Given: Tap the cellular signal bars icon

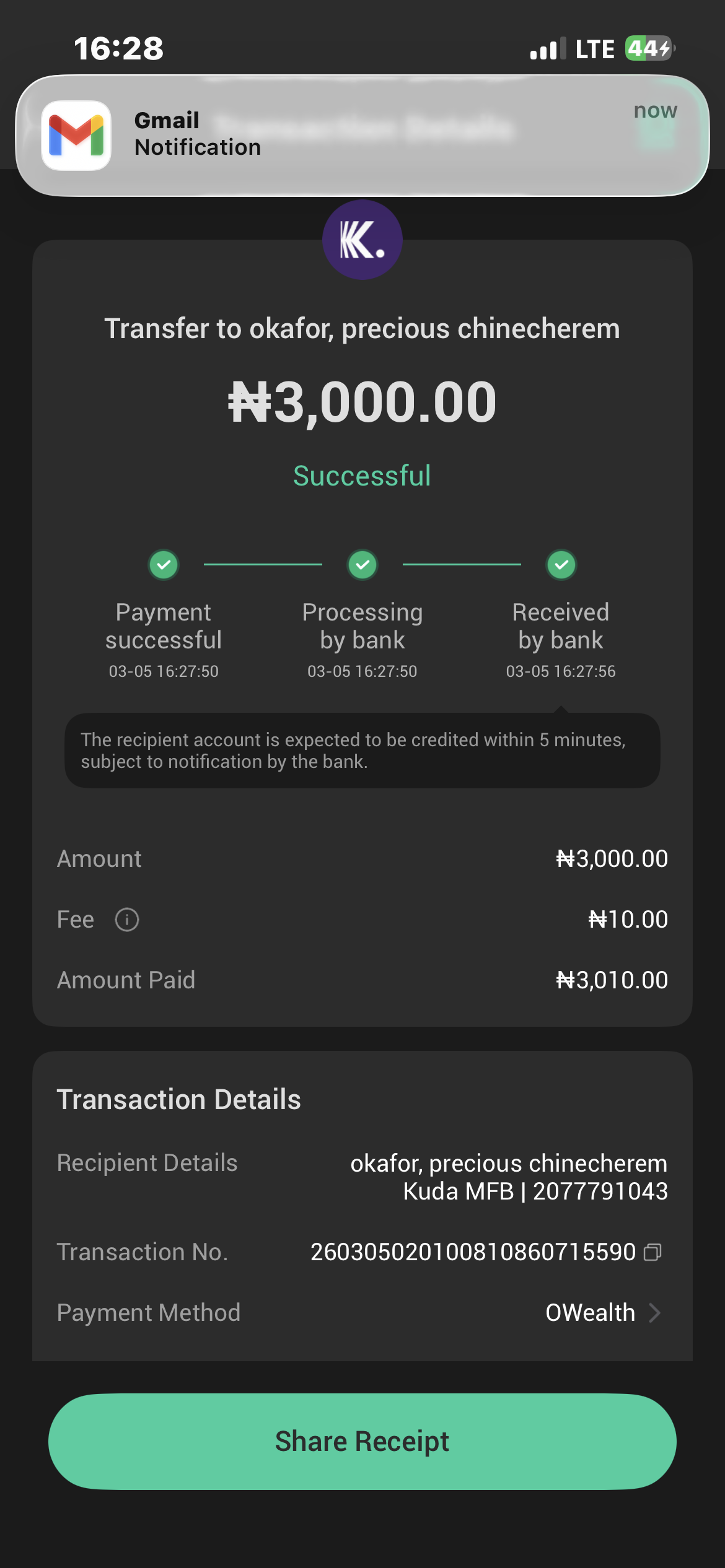Looking at the screenshot, I should [548, 49].
